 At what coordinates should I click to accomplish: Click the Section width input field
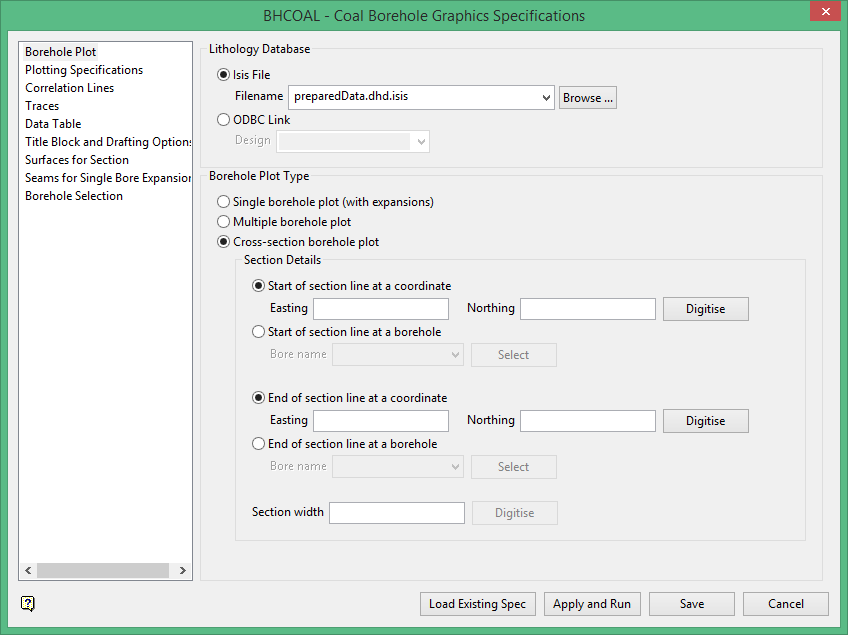point(396,513)
